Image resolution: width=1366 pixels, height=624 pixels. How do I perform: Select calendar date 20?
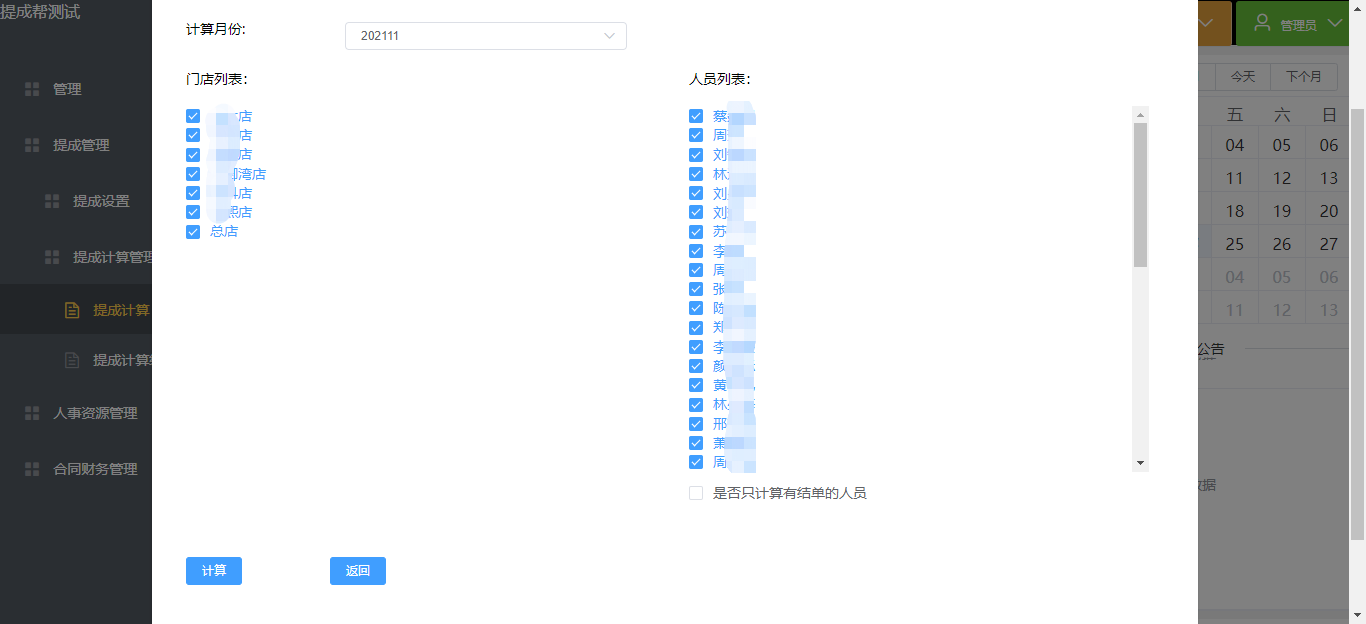pyautogui.click(x=1329, y=211)
